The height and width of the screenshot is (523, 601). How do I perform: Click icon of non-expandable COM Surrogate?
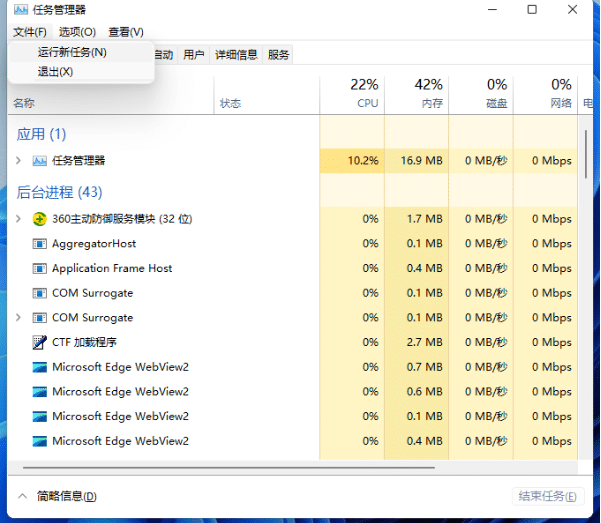click(x=39, y=293)
